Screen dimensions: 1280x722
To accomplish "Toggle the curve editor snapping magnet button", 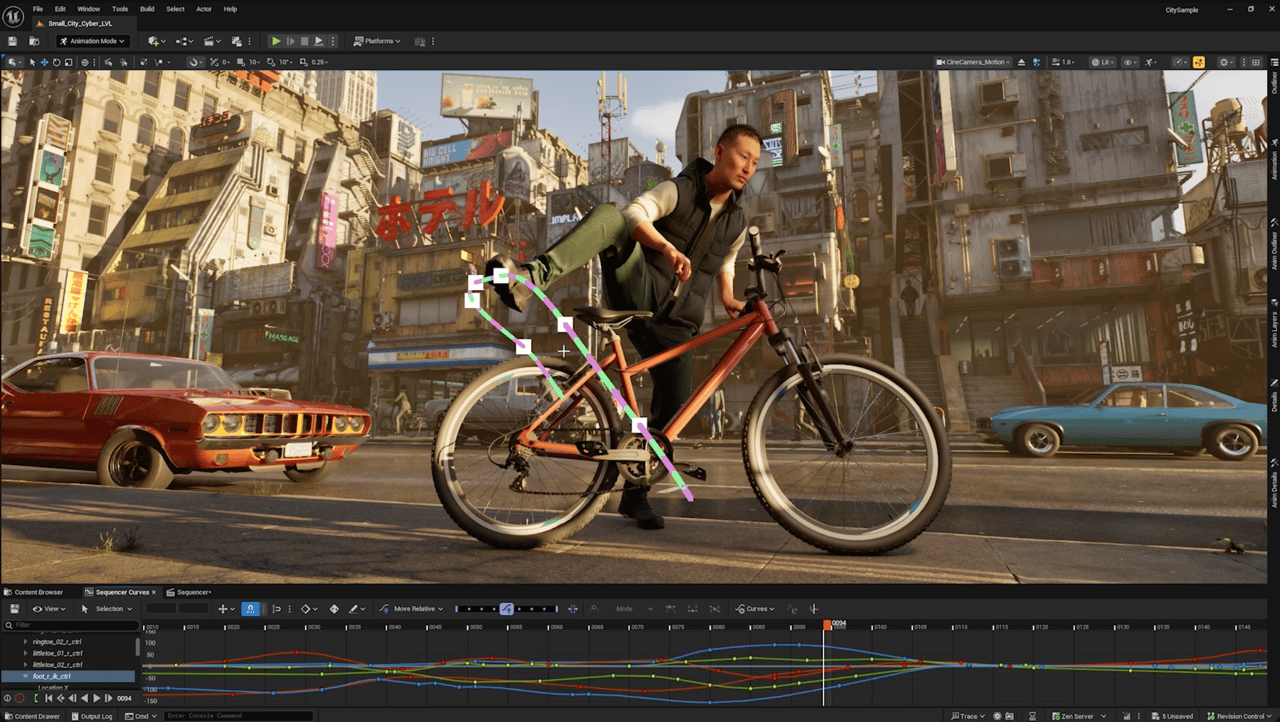I will (x=251, y=608).
